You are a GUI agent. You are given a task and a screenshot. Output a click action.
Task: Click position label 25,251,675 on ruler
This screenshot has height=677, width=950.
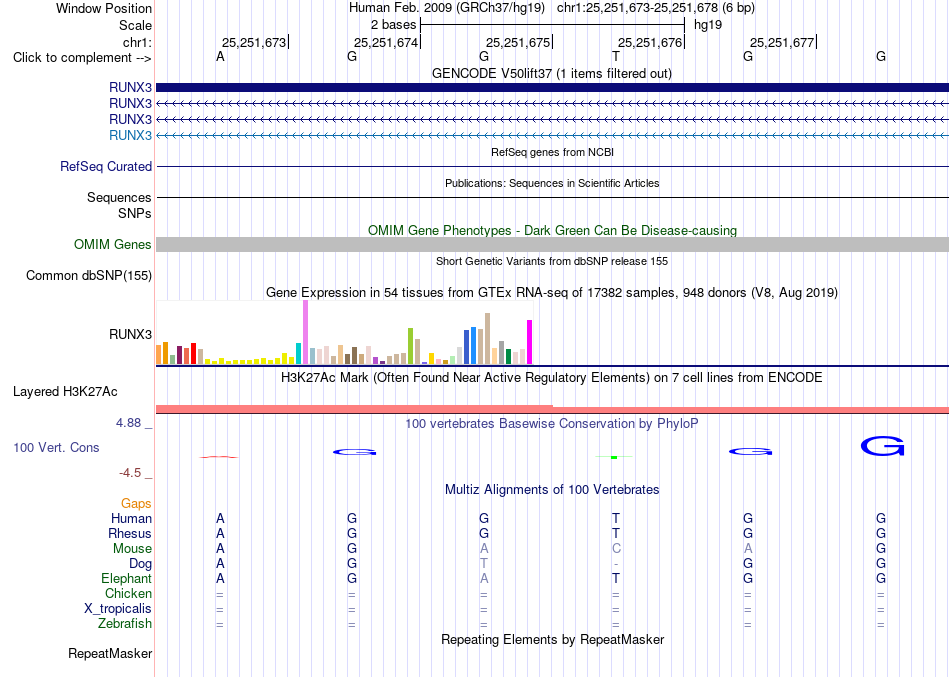(x=518, y=42)
